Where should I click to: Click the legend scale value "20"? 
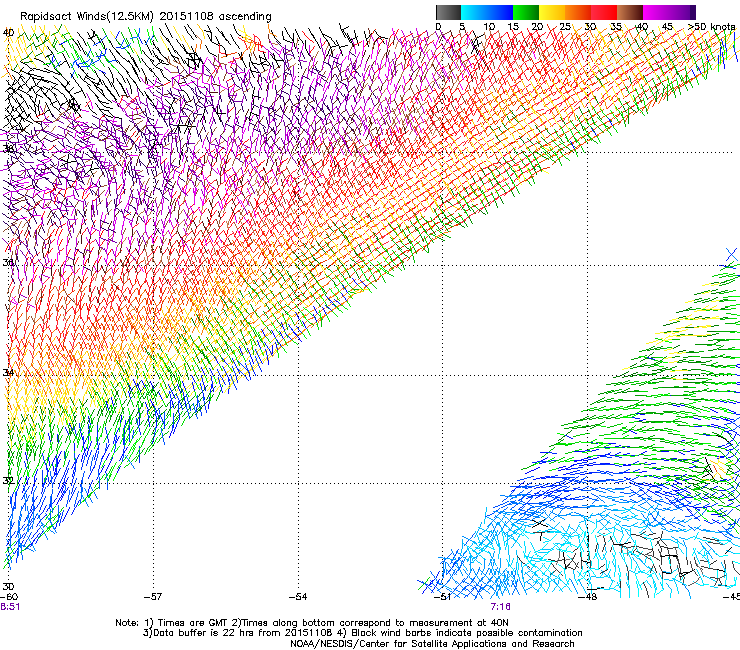(x=538, y=27)
